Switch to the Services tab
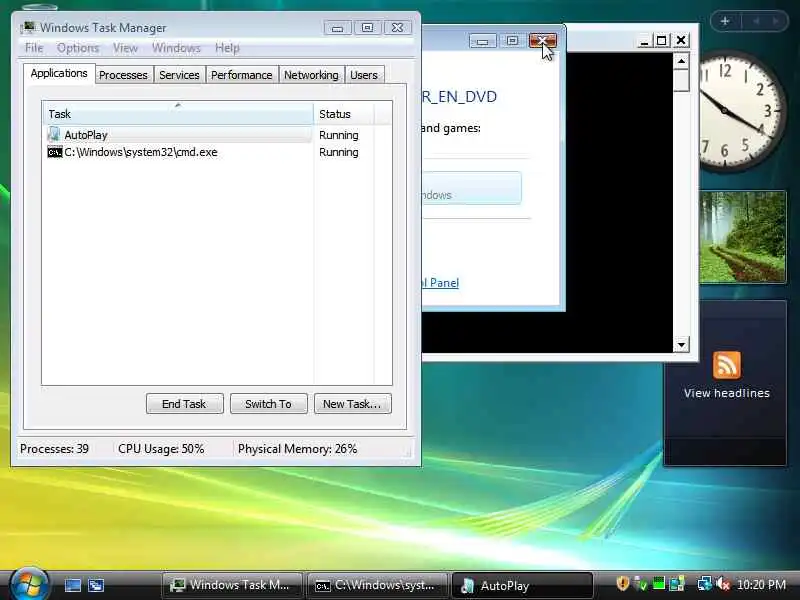This screenshot has width=800, height=600. click(x=179, y=75)
